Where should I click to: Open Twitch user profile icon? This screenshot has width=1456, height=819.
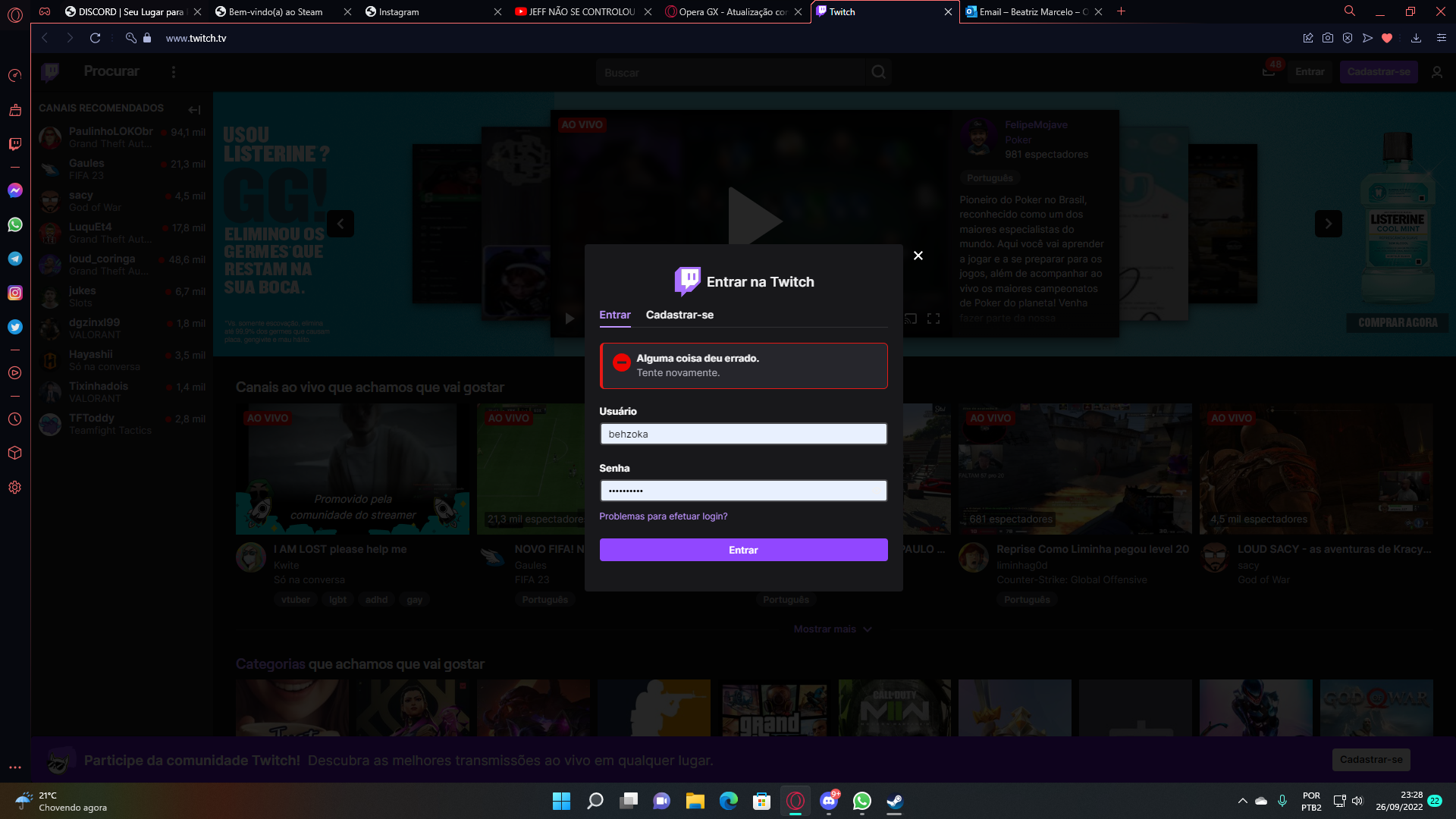pos(1437,72)
